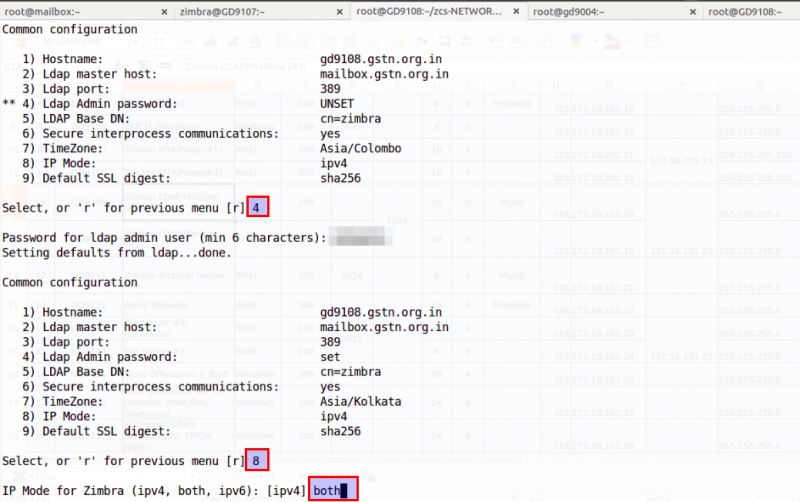800x502 pixels.
Task: Close the root@GD9108:~/zcs-NETWOR... tab
Action: pos(516,11)
